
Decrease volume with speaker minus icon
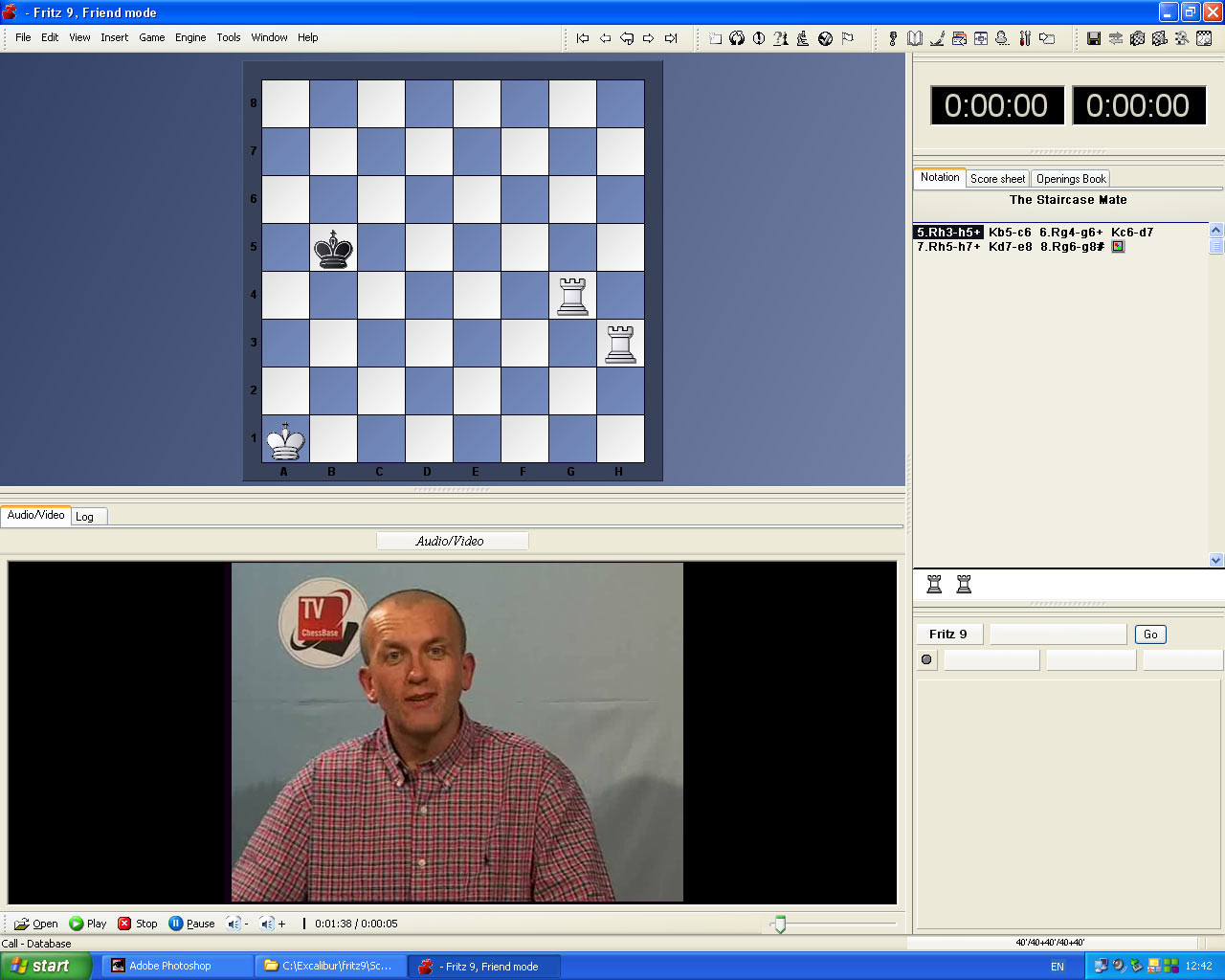pos(236,924)
